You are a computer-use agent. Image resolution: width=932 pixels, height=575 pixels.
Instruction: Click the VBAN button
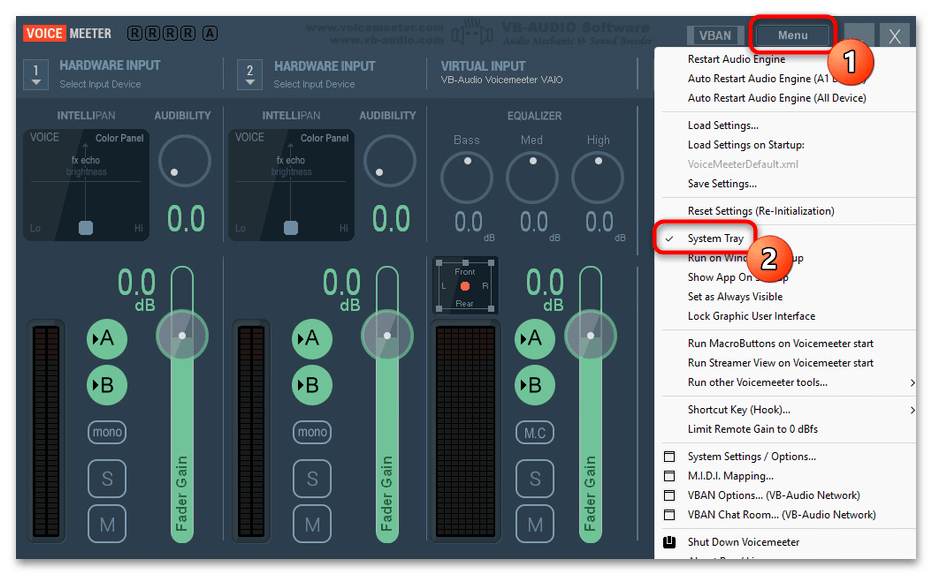715,36
